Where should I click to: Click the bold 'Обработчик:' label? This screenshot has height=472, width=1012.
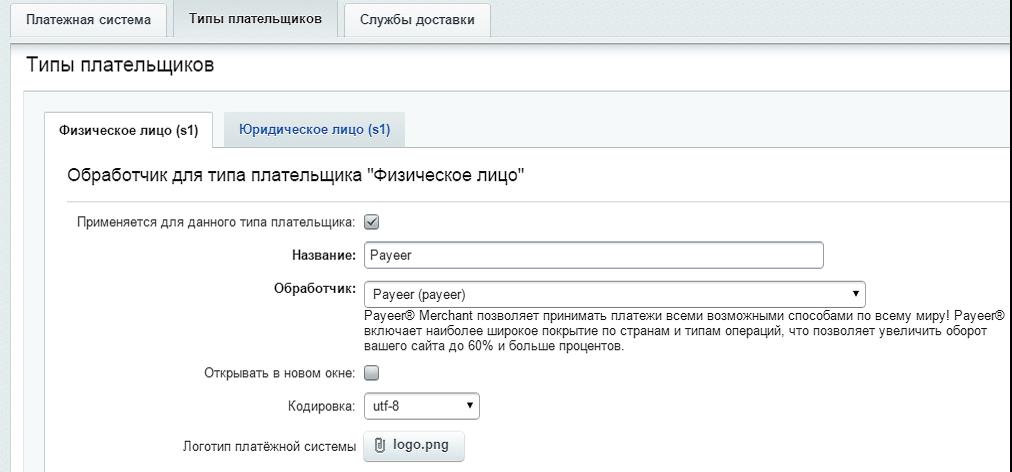[x=314, y=289]
